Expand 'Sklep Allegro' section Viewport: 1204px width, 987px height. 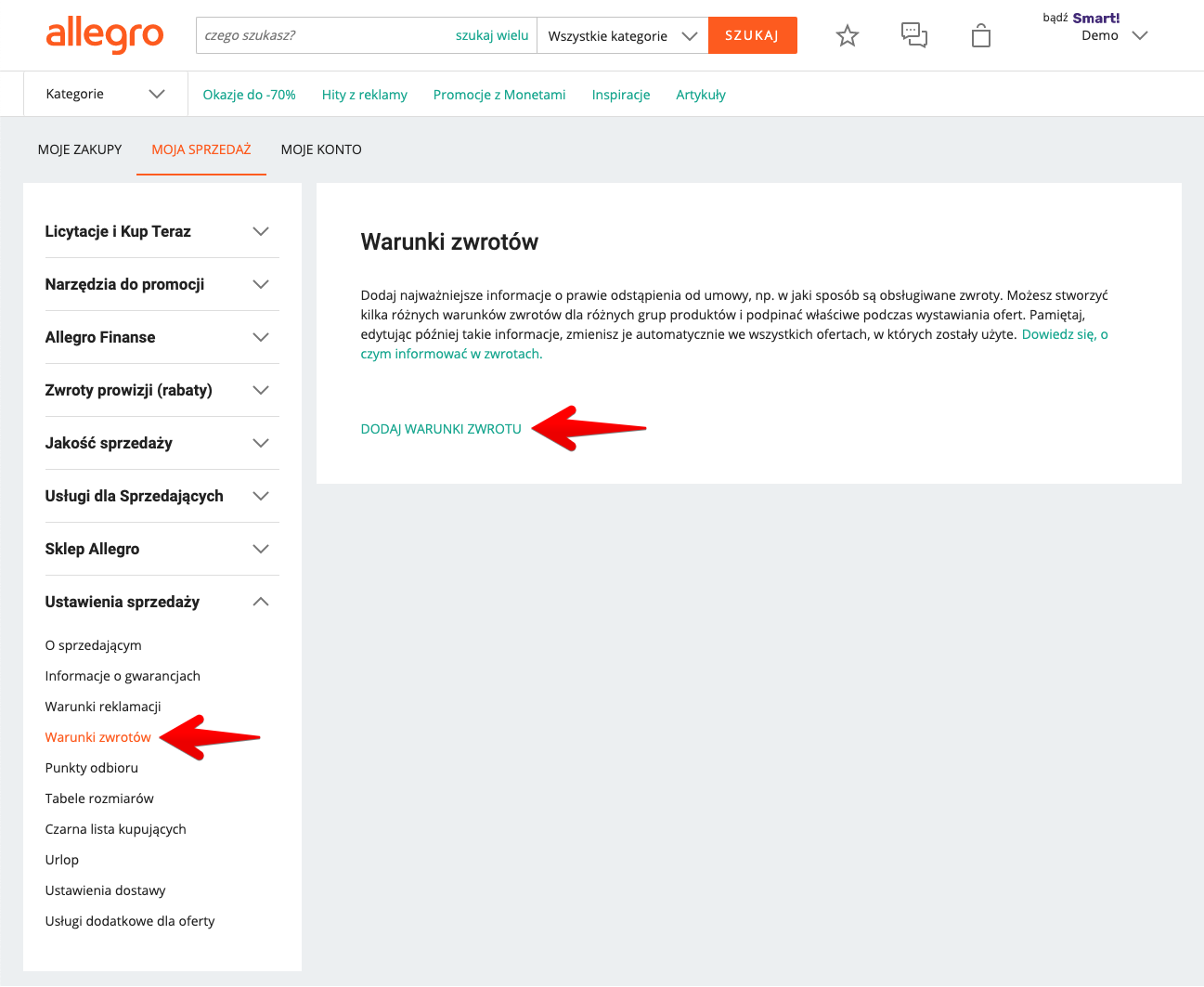[x=162, y=549]
